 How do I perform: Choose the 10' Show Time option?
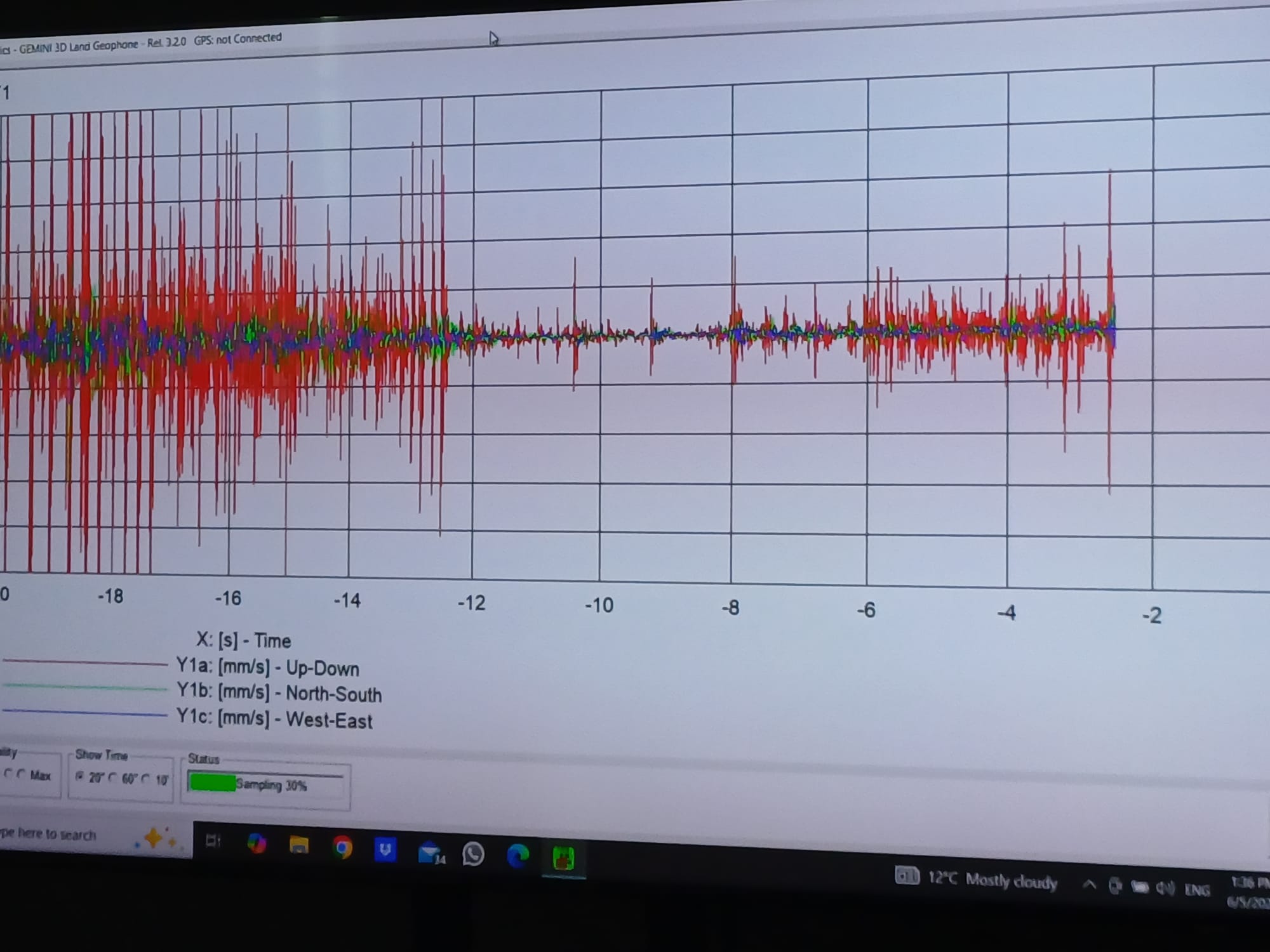pos(146,779)
